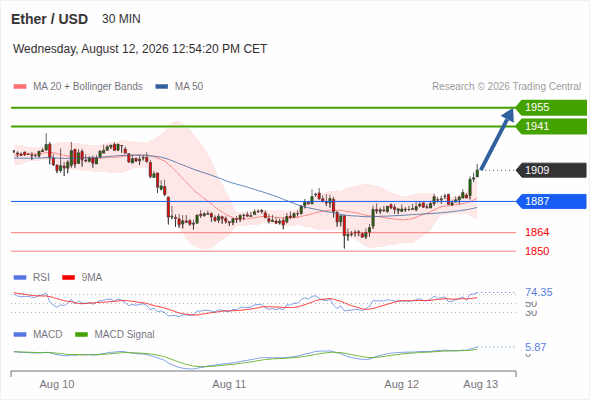
Task: Click the red 1850 support level label
Action: click(x=537, y=251)
